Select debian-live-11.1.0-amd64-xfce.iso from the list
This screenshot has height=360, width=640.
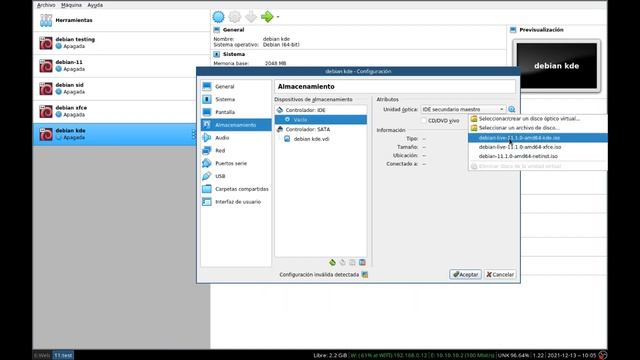tap(538, 147)
